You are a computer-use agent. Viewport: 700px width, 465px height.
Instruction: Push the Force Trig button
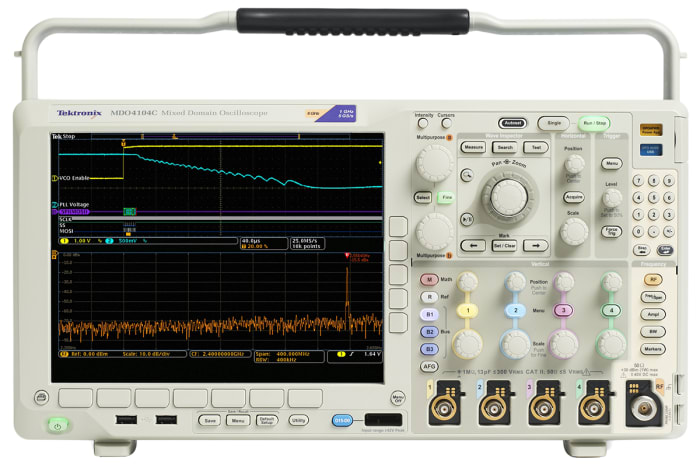coord(612,231)
